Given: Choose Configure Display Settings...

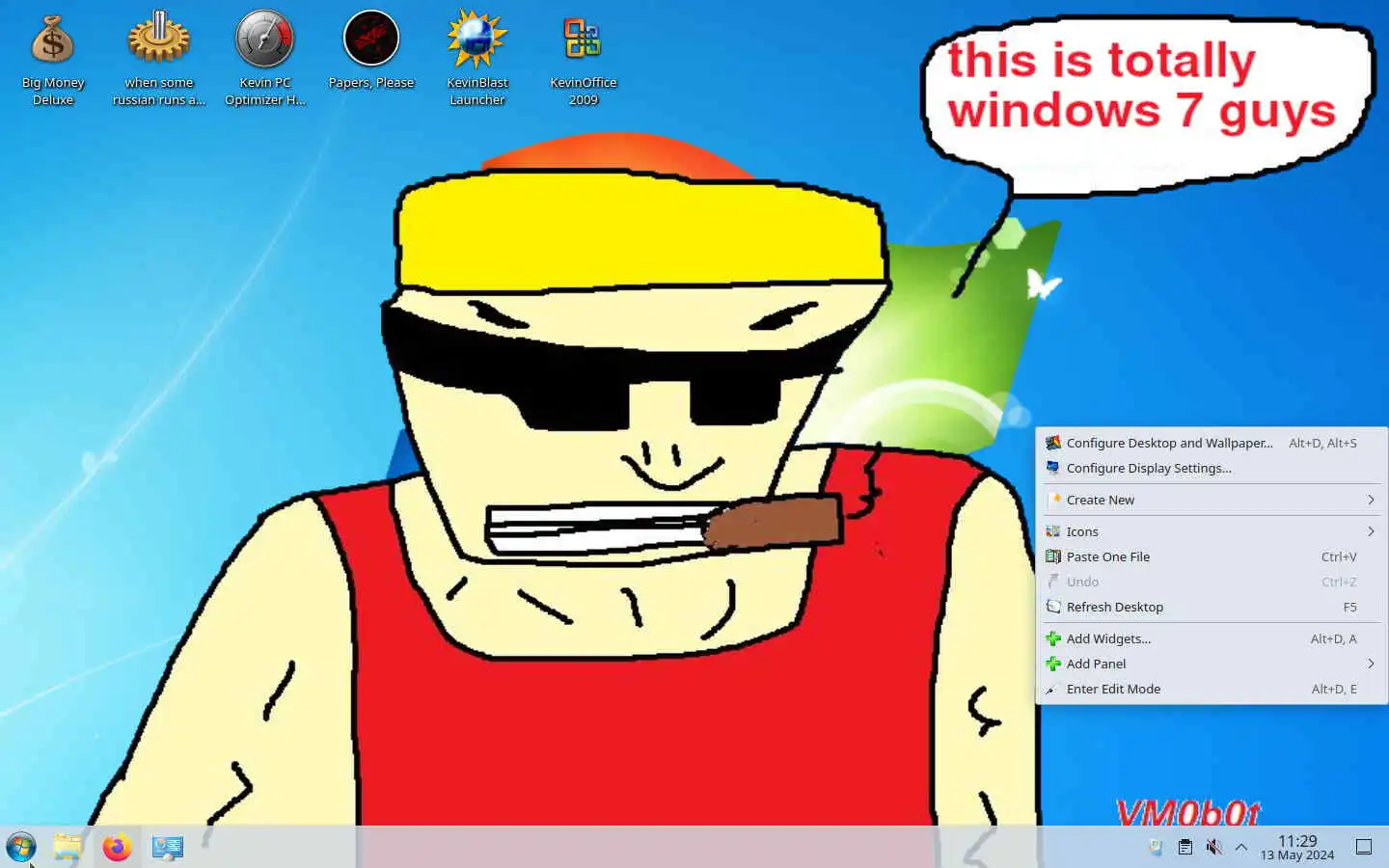Looking at the screenshot, I should (1212, 468).
